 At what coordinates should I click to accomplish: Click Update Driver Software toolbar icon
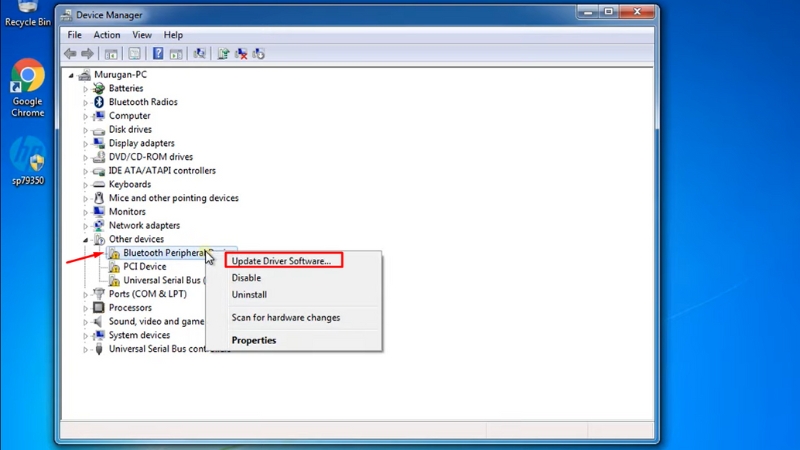coord(223,54)
